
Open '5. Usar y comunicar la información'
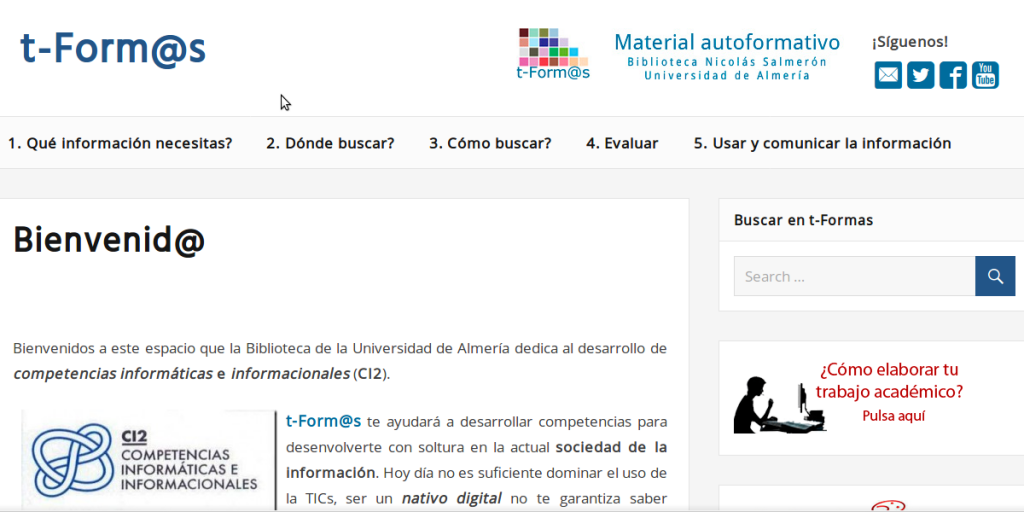tap(822, 143)
